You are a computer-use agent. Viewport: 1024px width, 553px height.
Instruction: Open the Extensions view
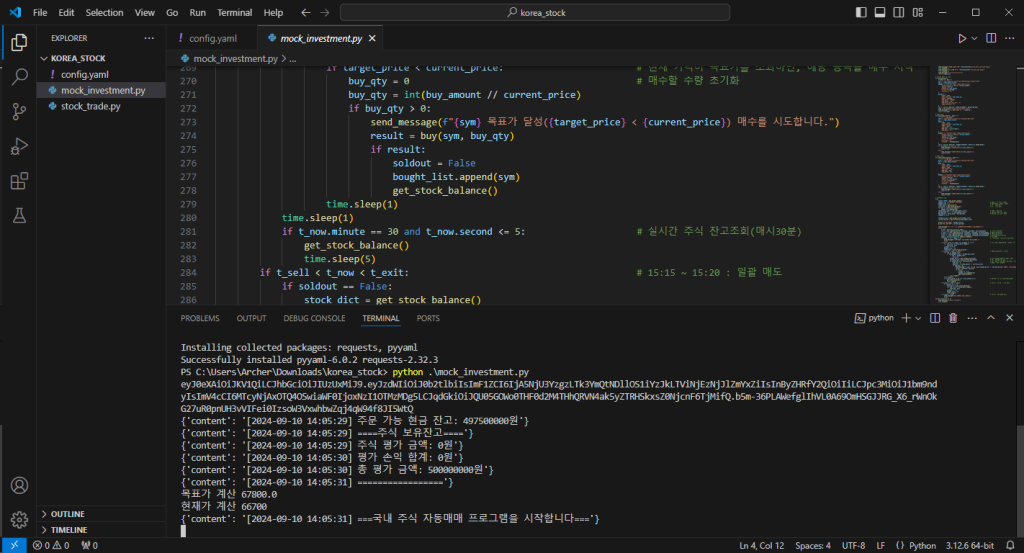coord(19,181)
